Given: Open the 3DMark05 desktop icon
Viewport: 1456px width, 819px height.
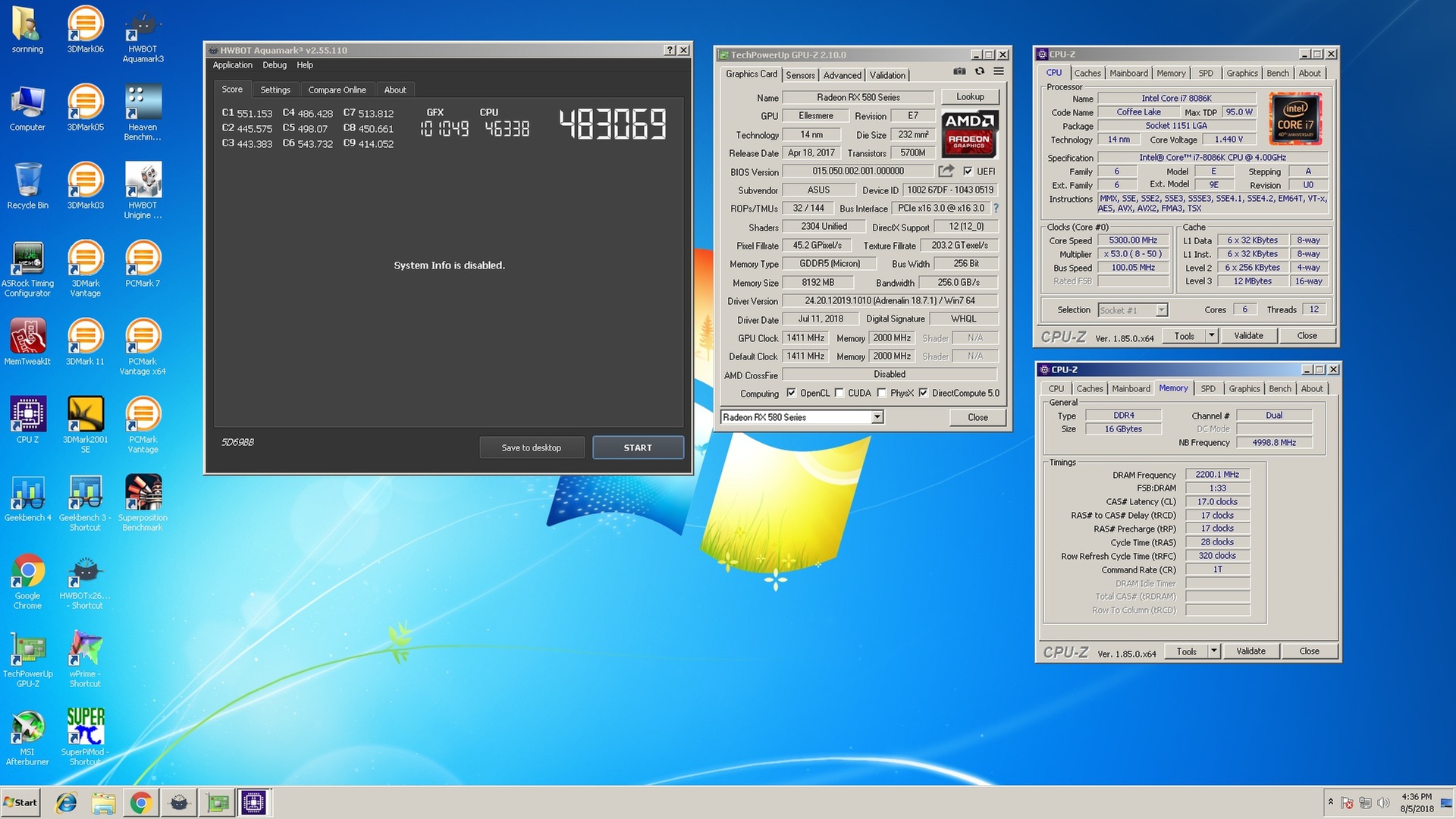Looking at the screenshot, I should (x=85, y=108).
